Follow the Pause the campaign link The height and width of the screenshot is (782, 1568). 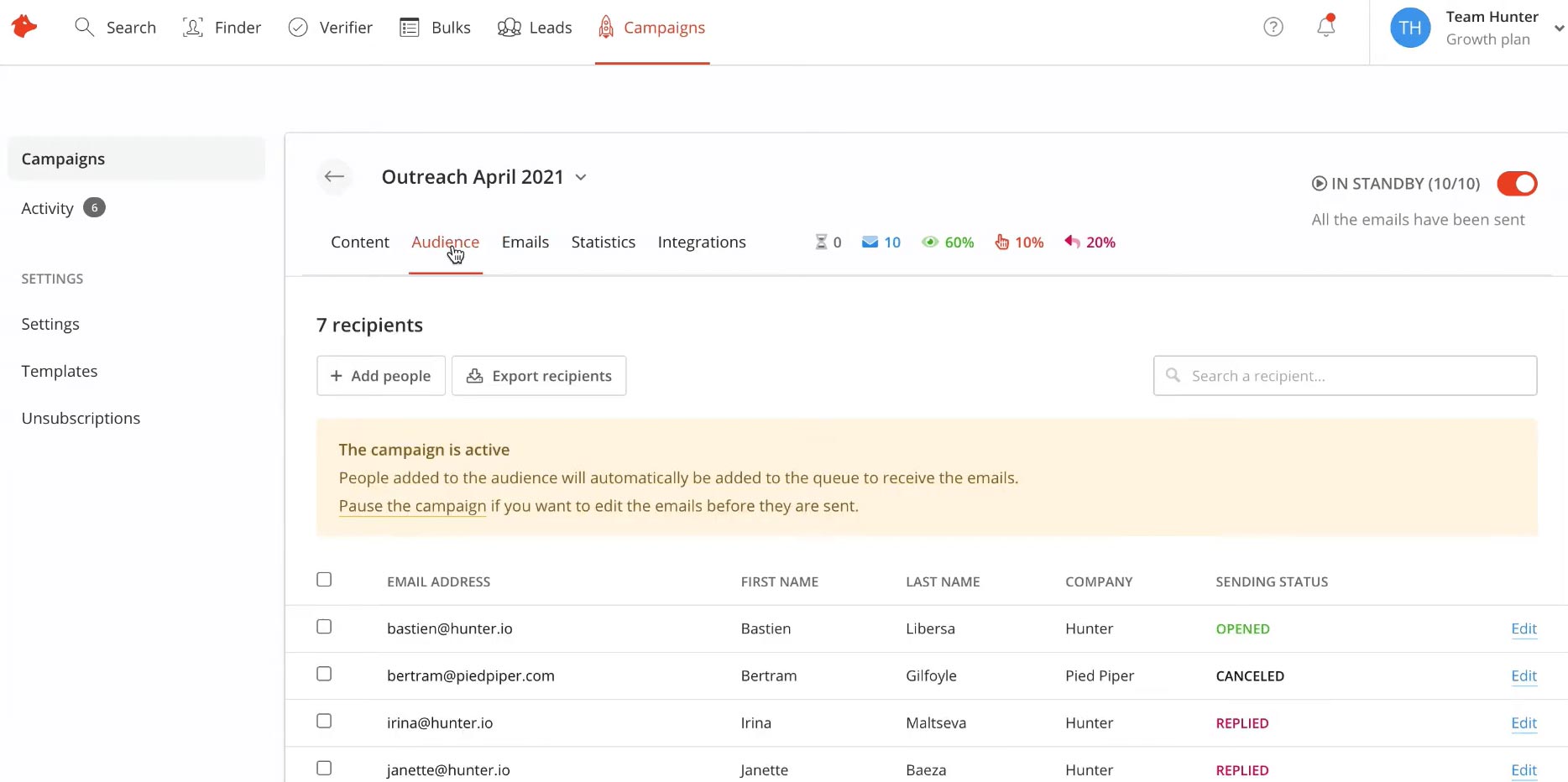pos(412,506)
